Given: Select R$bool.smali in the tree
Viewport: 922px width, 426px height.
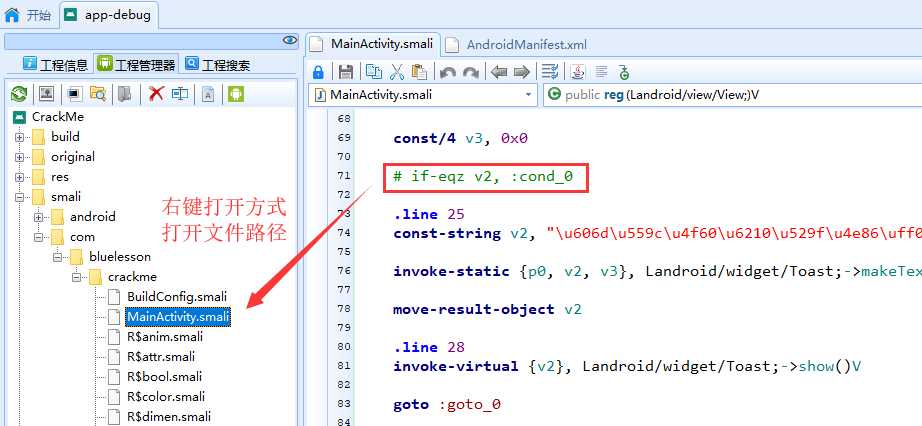Looking at the screenshot, I should 164,377.
